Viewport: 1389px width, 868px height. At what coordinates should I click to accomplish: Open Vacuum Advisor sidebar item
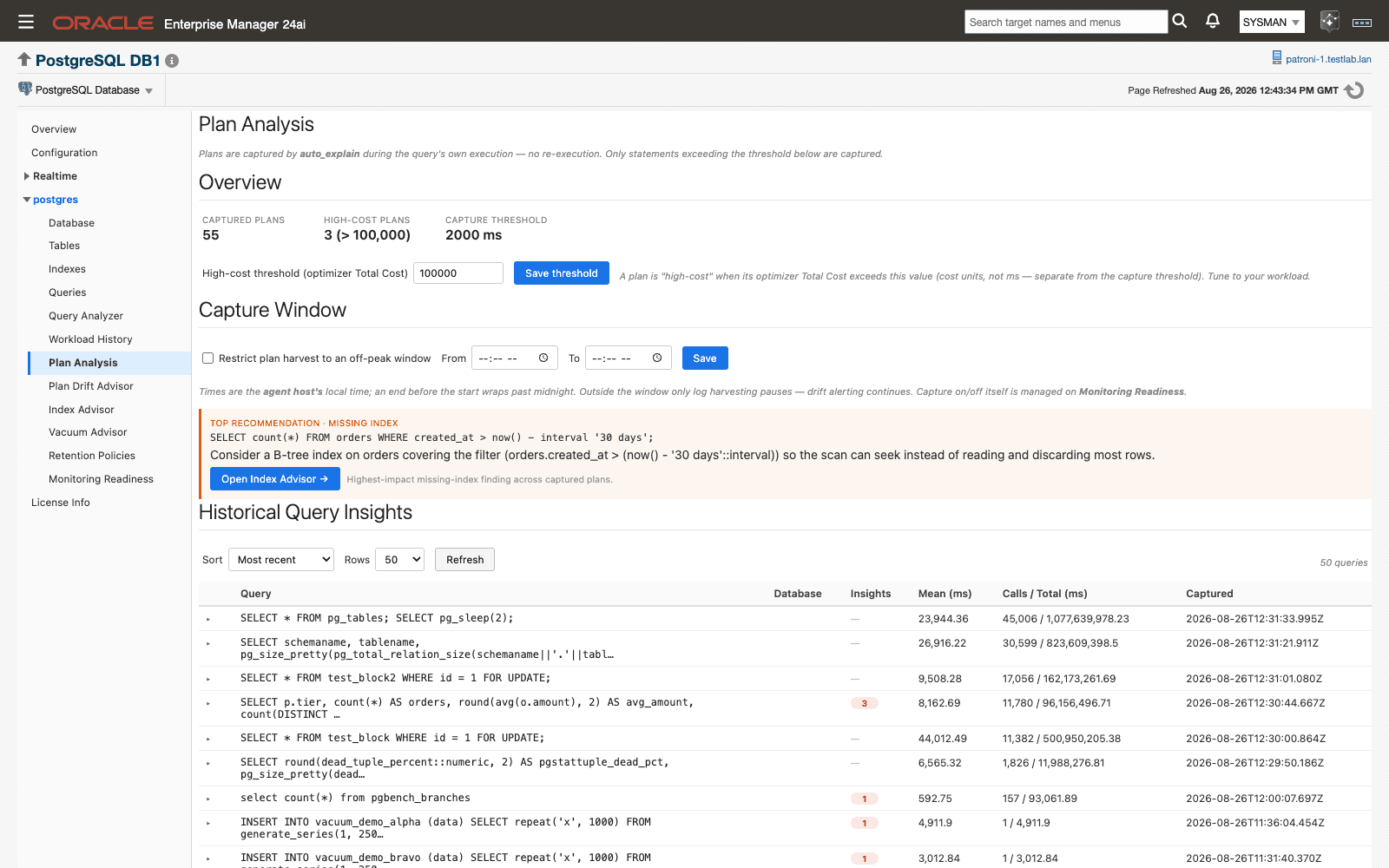[88, 432]
